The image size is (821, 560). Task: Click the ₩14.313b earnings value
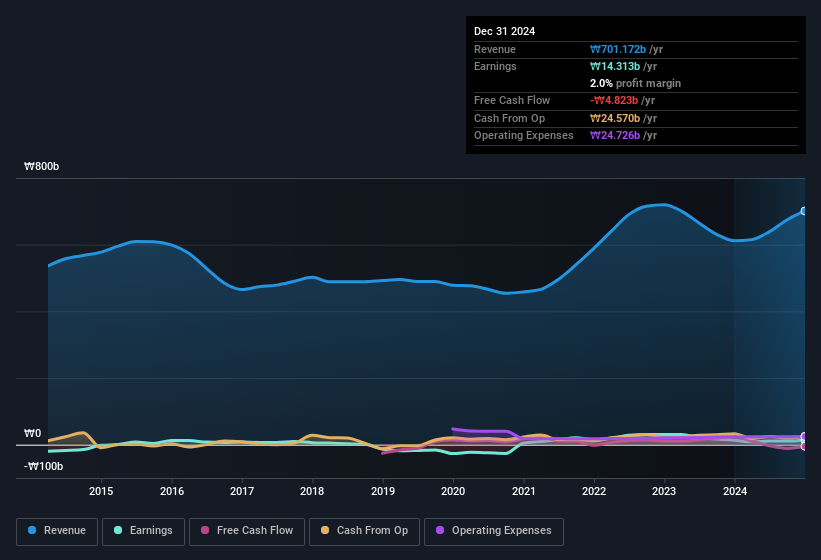point(615,66)
